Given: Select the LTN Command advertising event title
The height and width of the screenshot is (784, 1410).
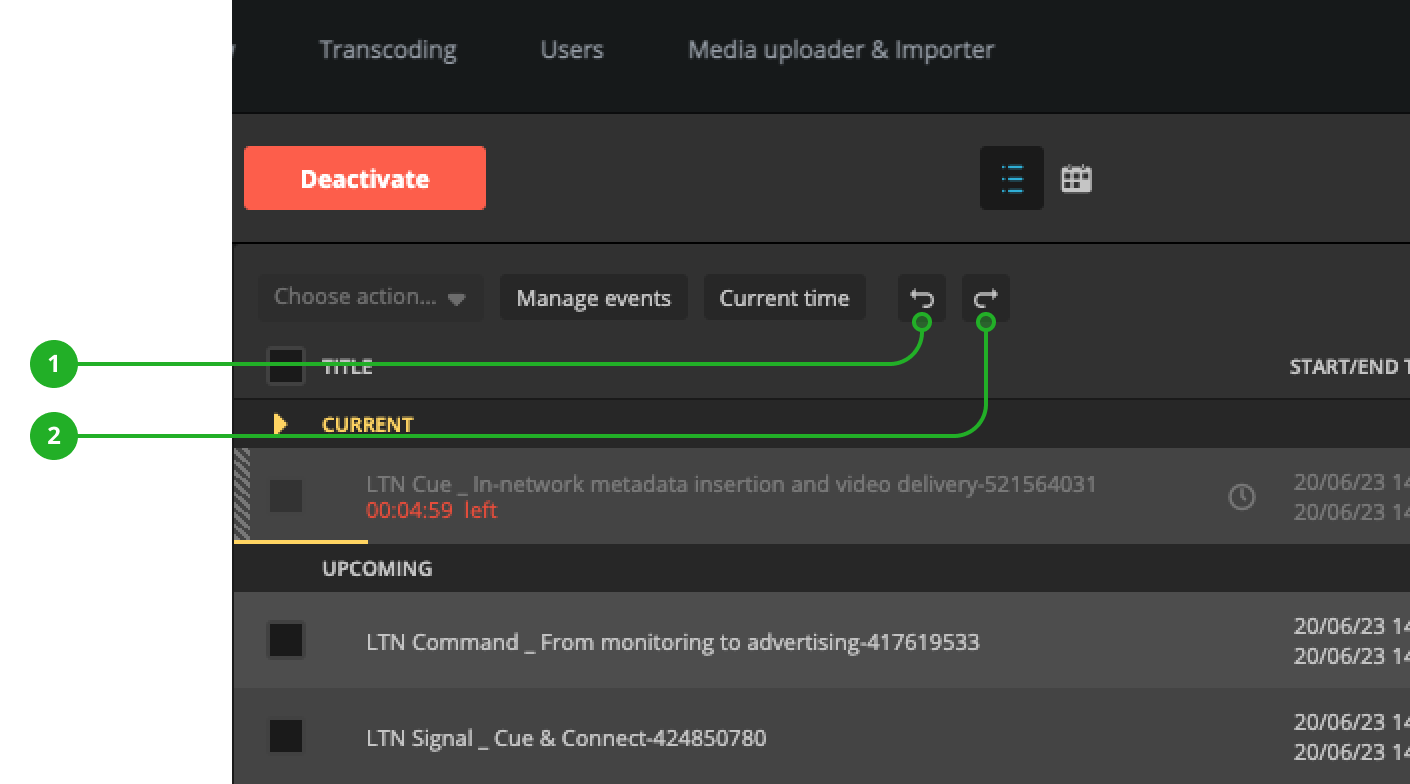Looking at the screenshot, I should pos(673,642).
